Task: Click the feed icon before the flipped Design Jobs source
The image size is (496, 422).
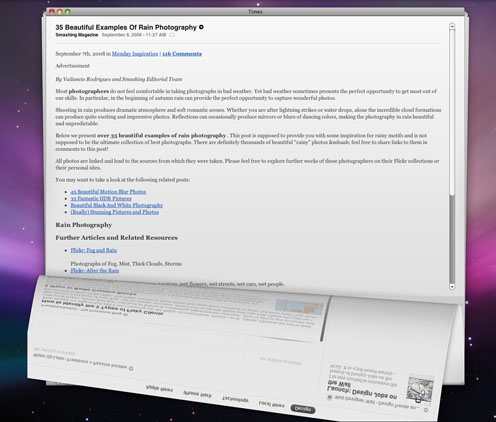Action: (x=329, y=397)
